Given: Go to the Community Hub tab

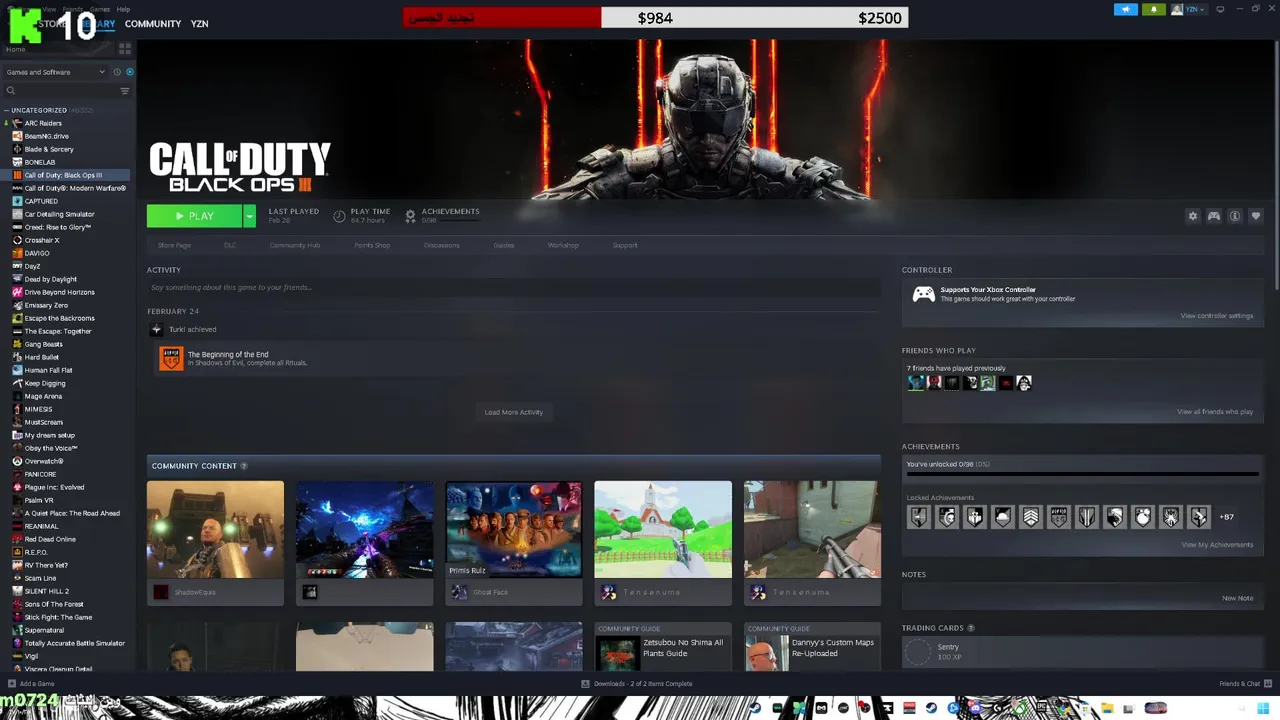Looking at the screenshot, I should [x=294, y=245].
